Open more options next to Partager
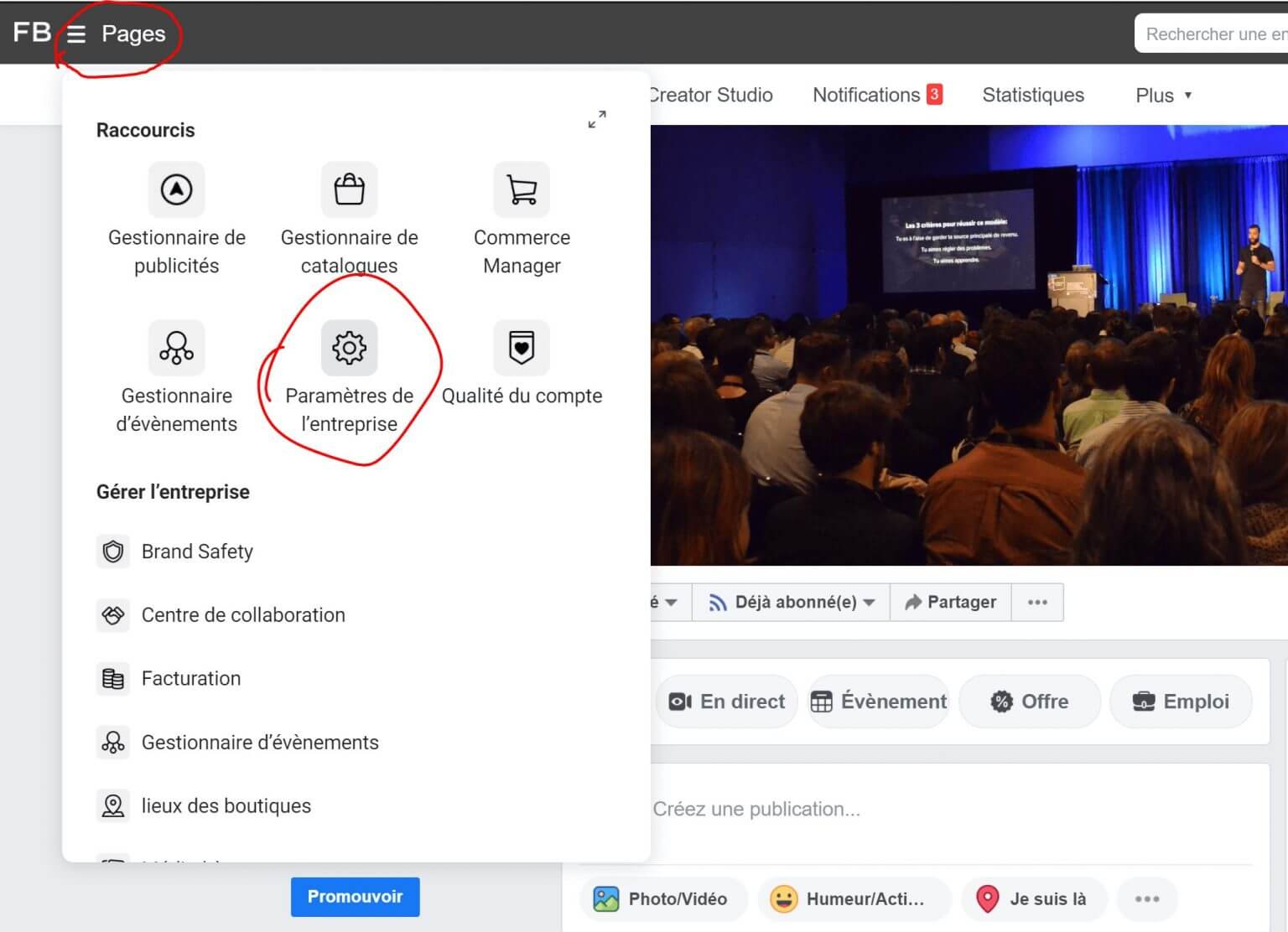 tap(1037, 603)
